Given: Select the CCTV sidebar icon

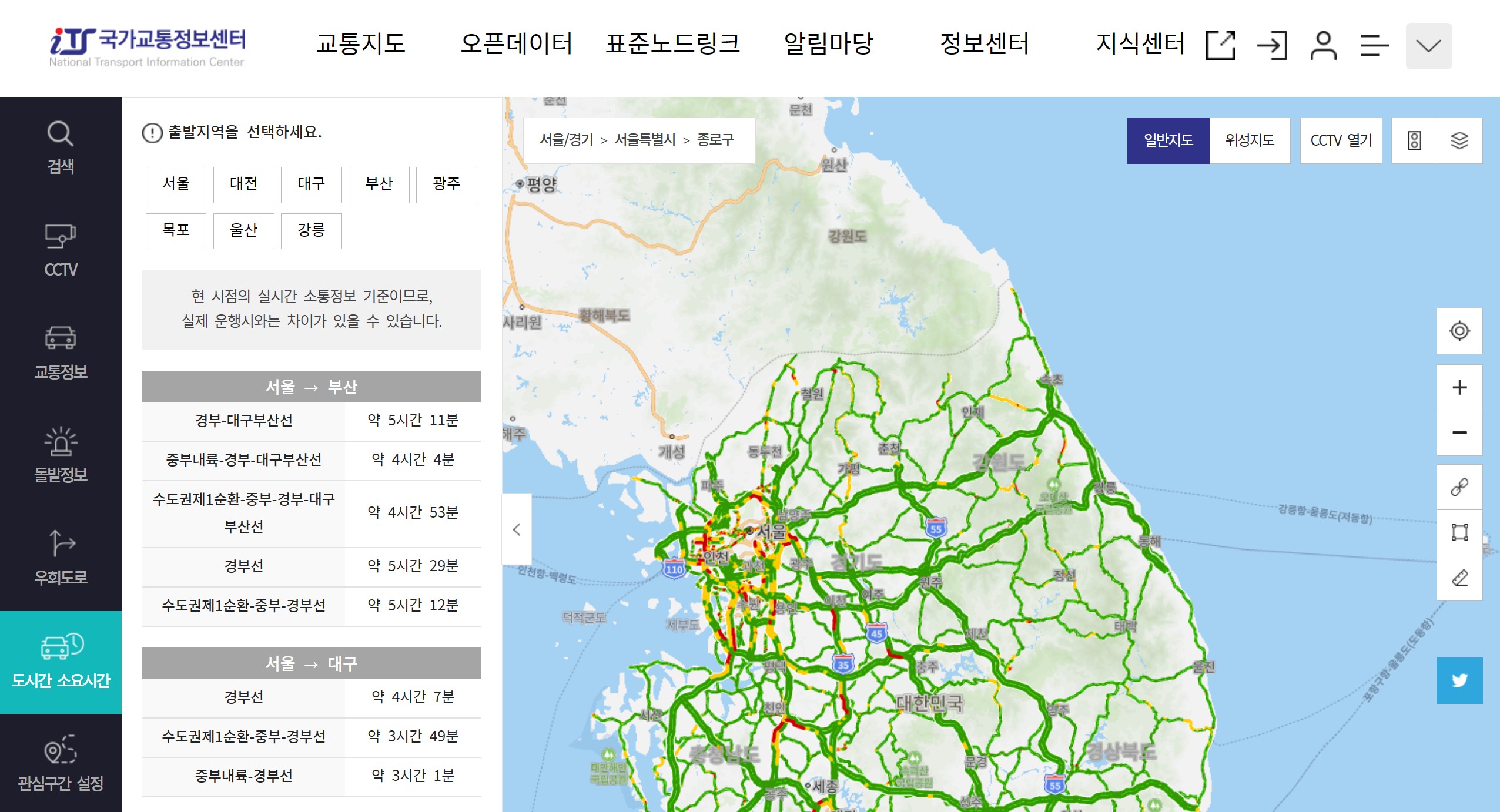Looking at the screenshot, I should 61,250.
